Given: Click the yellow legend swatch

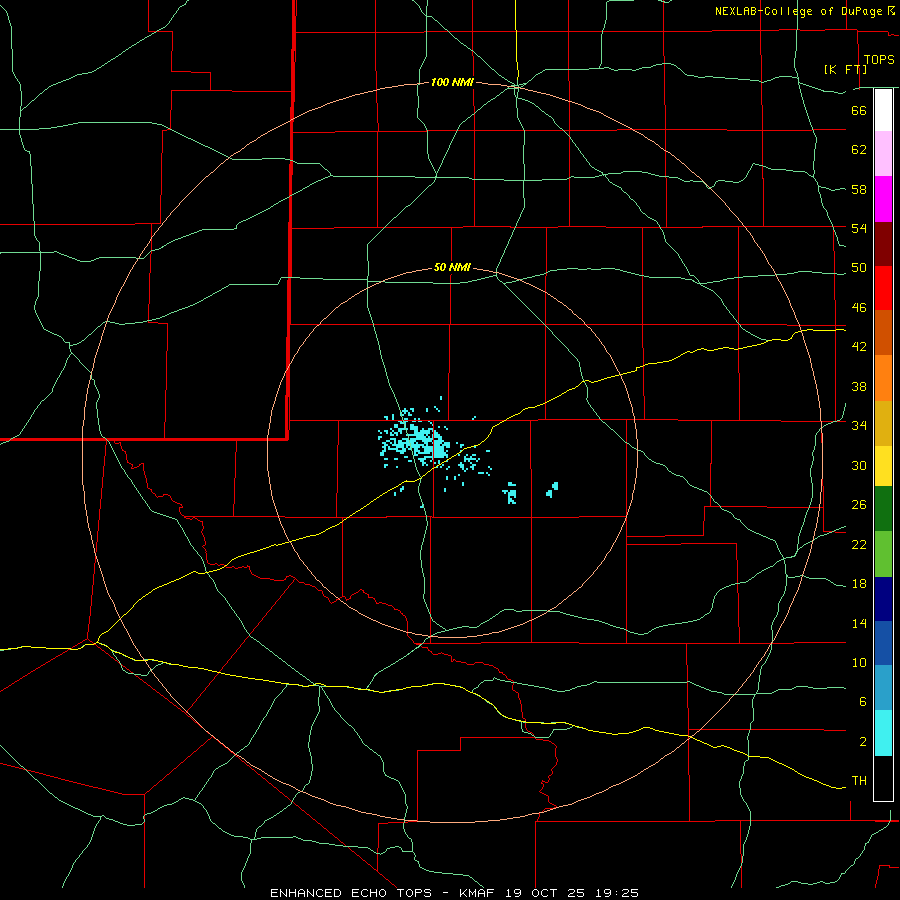Looking at the screenshot, I should [x=883, y=466].
